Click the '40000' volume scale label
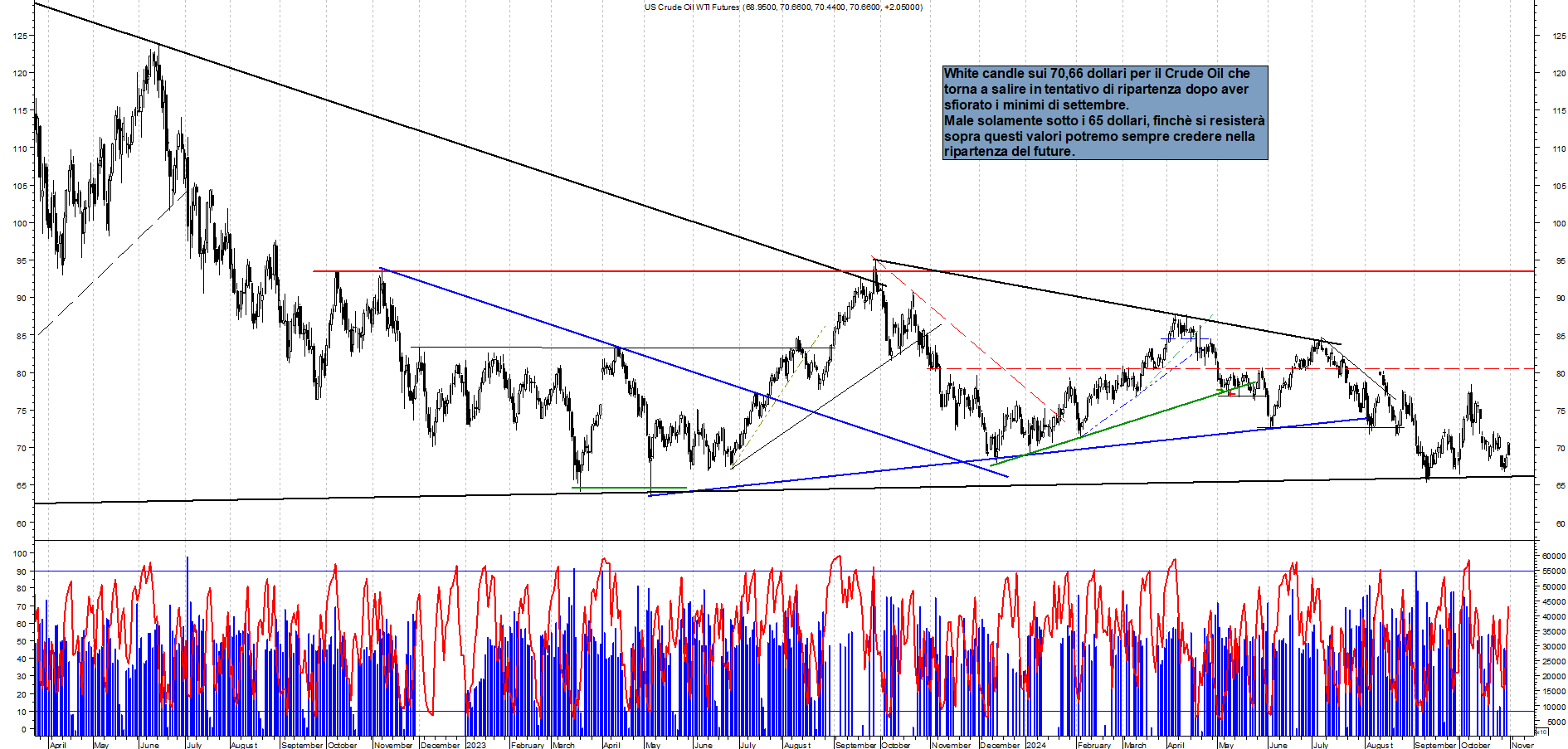 (x=1554, y=616)
